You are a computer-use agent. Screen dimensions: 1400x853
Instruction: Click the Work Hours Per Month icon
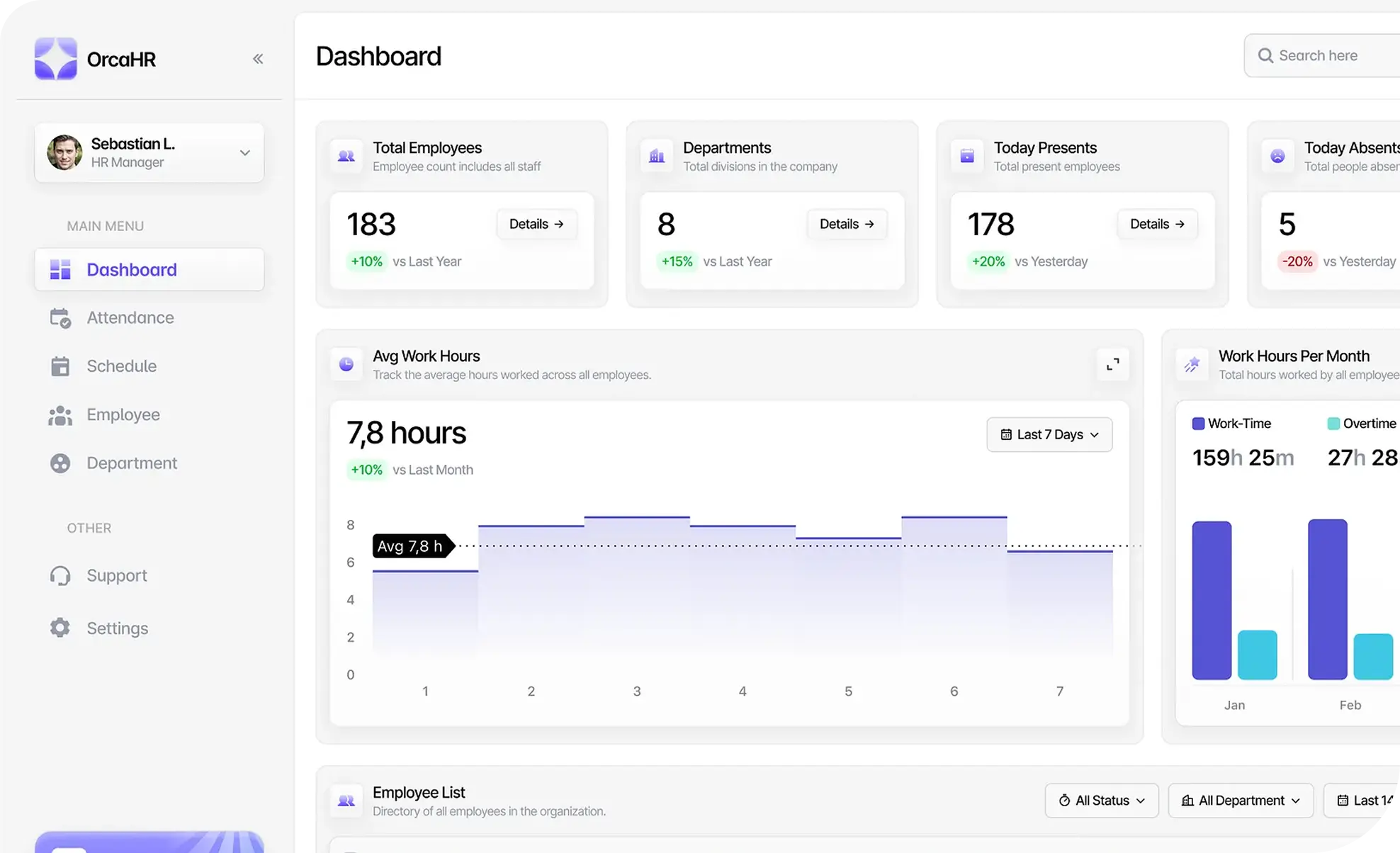pos(1192,364)
